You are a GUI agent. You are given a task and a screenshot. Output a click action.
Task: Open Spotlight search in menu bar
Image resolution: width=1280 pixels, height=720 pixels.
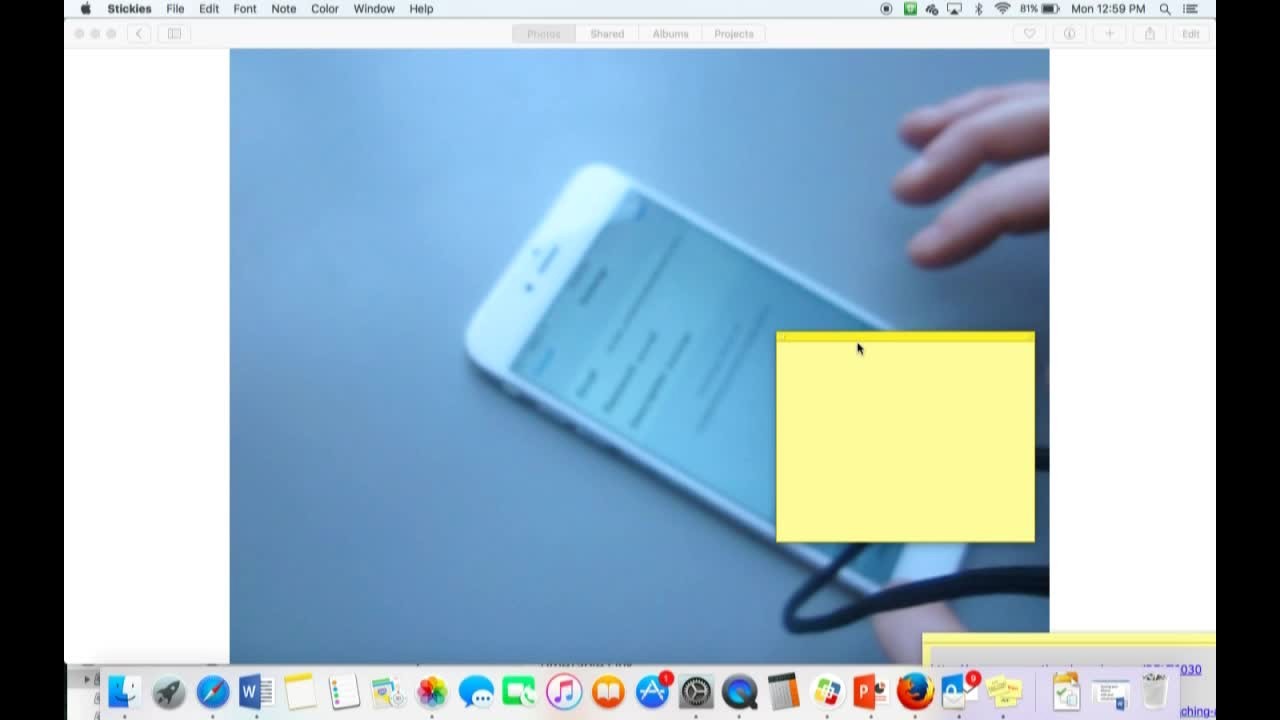[x=1165, y=9]
